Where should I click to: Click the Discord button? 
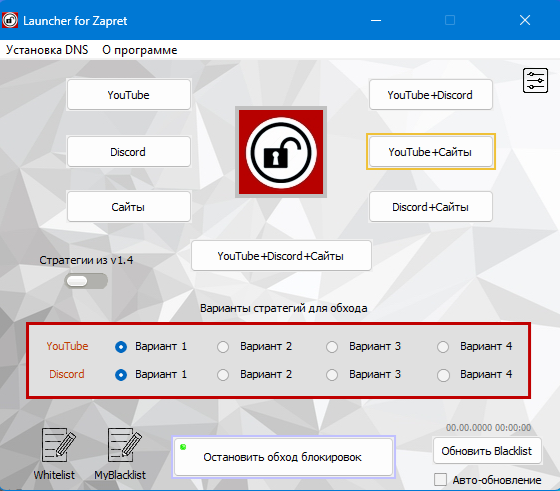129,151
